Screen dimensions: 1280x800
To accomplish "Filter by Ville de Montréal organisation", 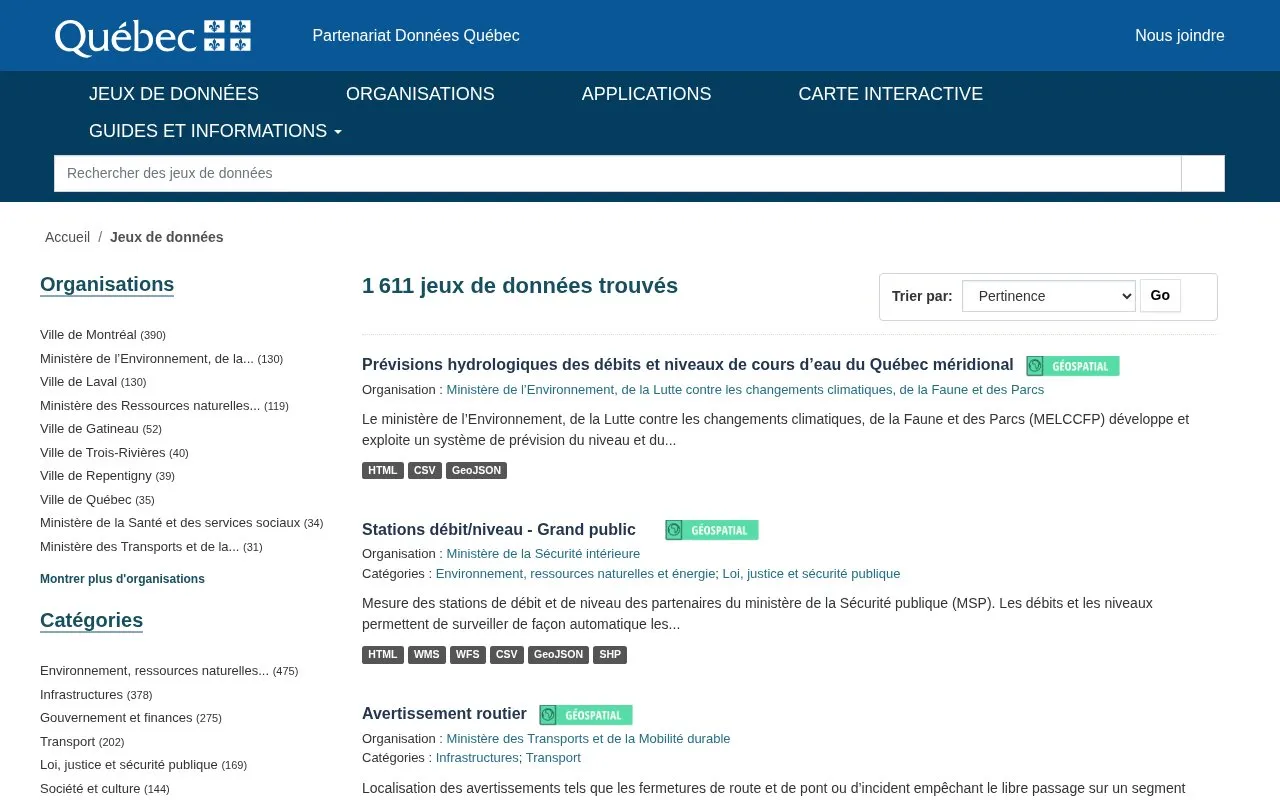I will [x=103, y=335].
